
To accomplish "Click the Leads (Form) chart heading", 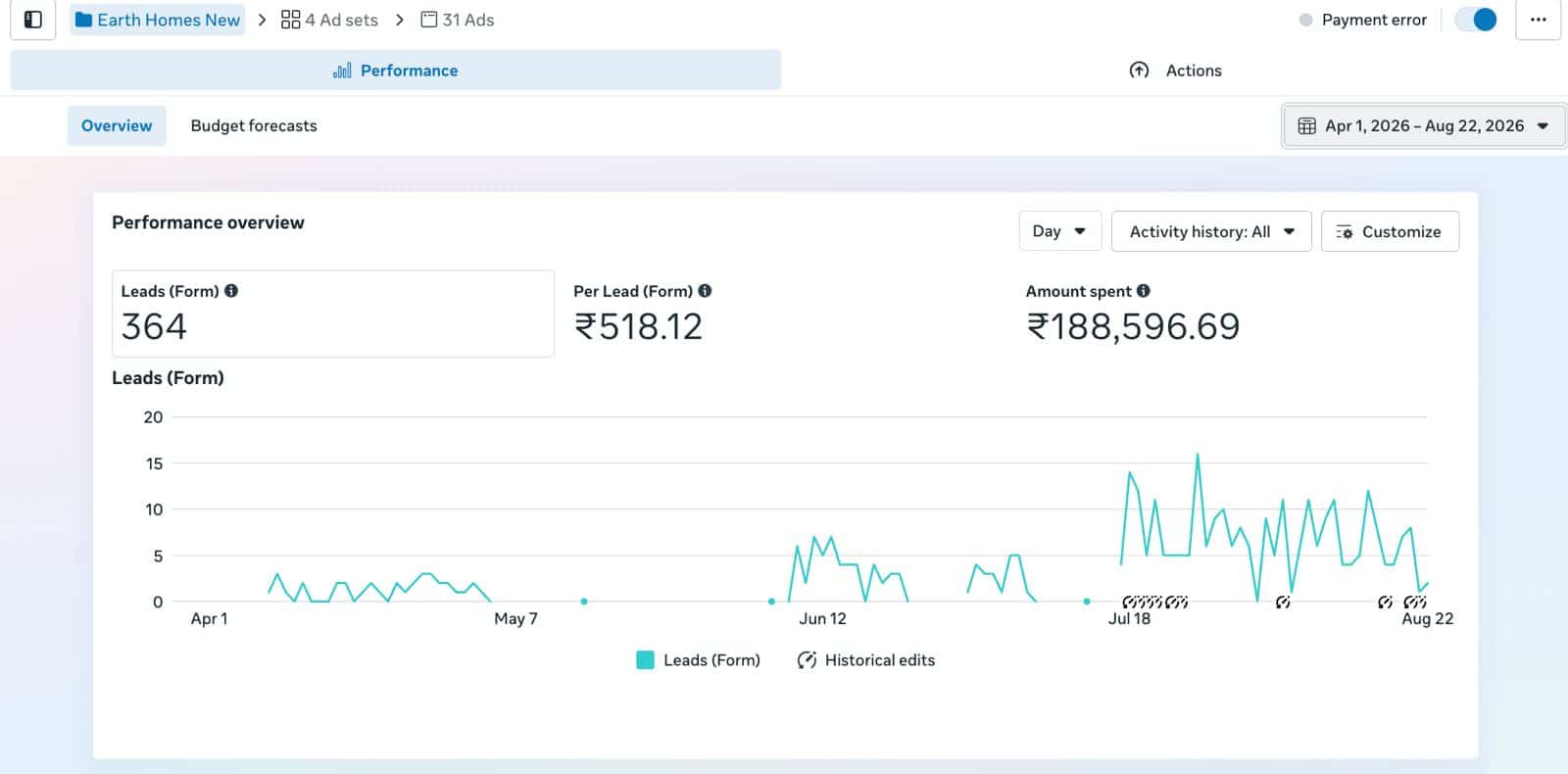I will tap(168, 378).
